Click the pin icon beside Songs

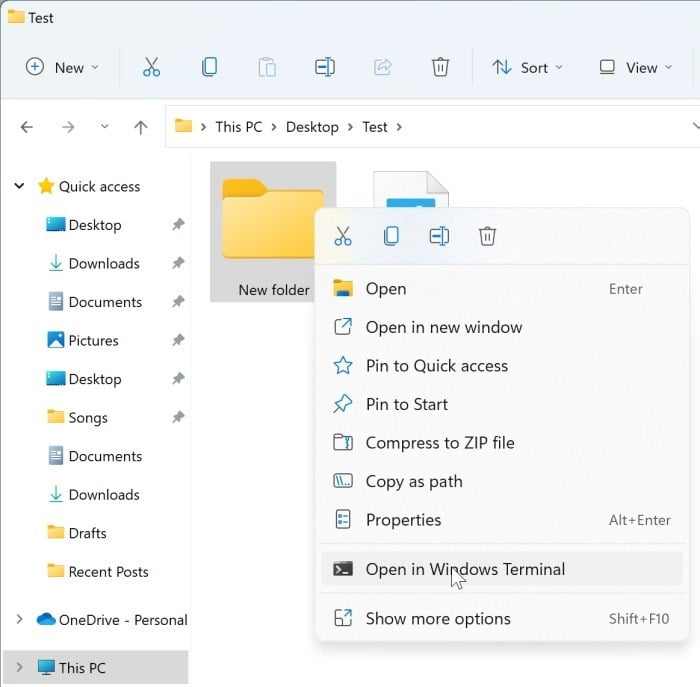pyautogui.click(x=178, y=417)
